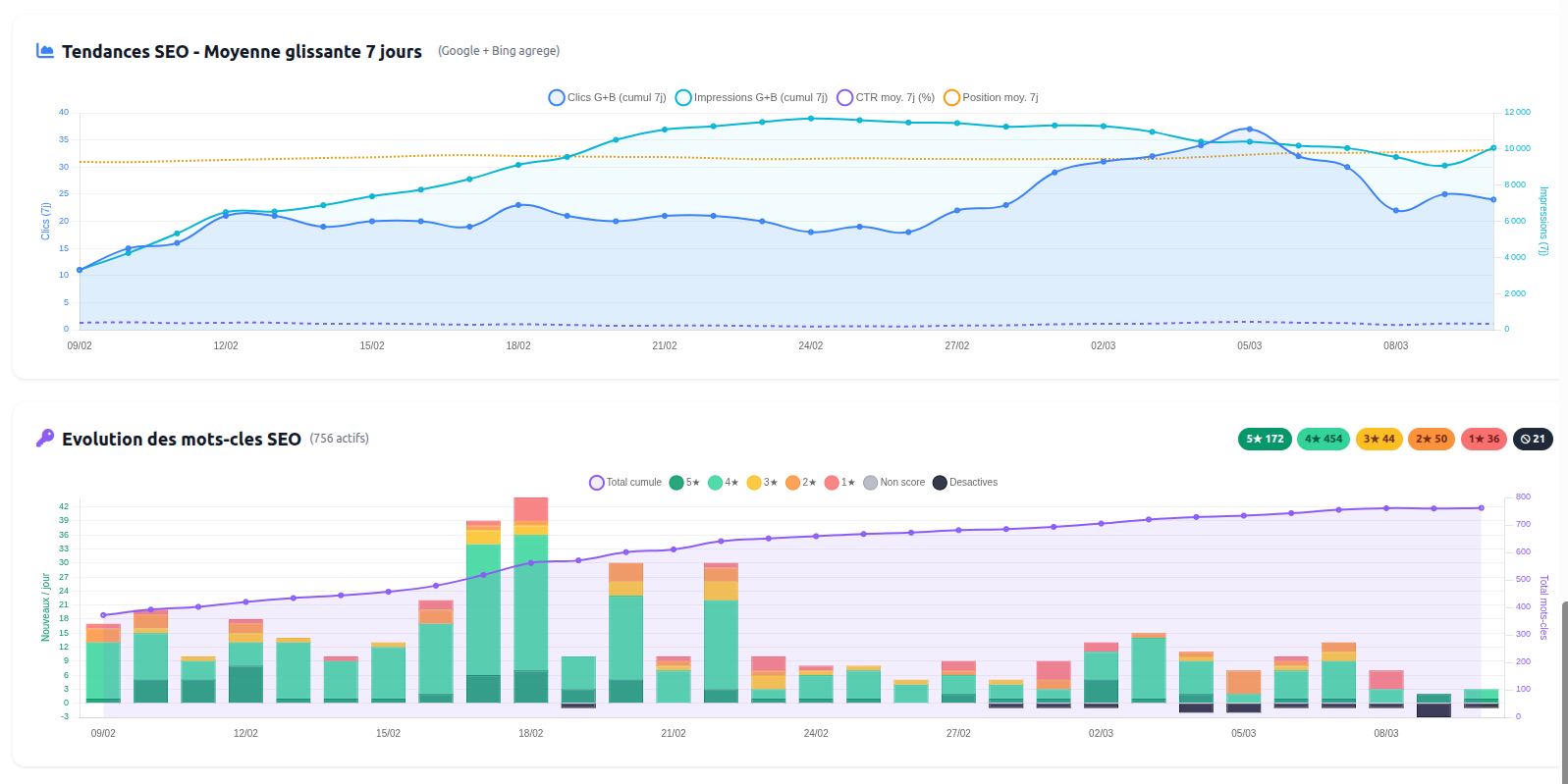Click the Nouveaux / jour axis label
Viewport: 1568px width, 784px height.
tap(45, 607)
